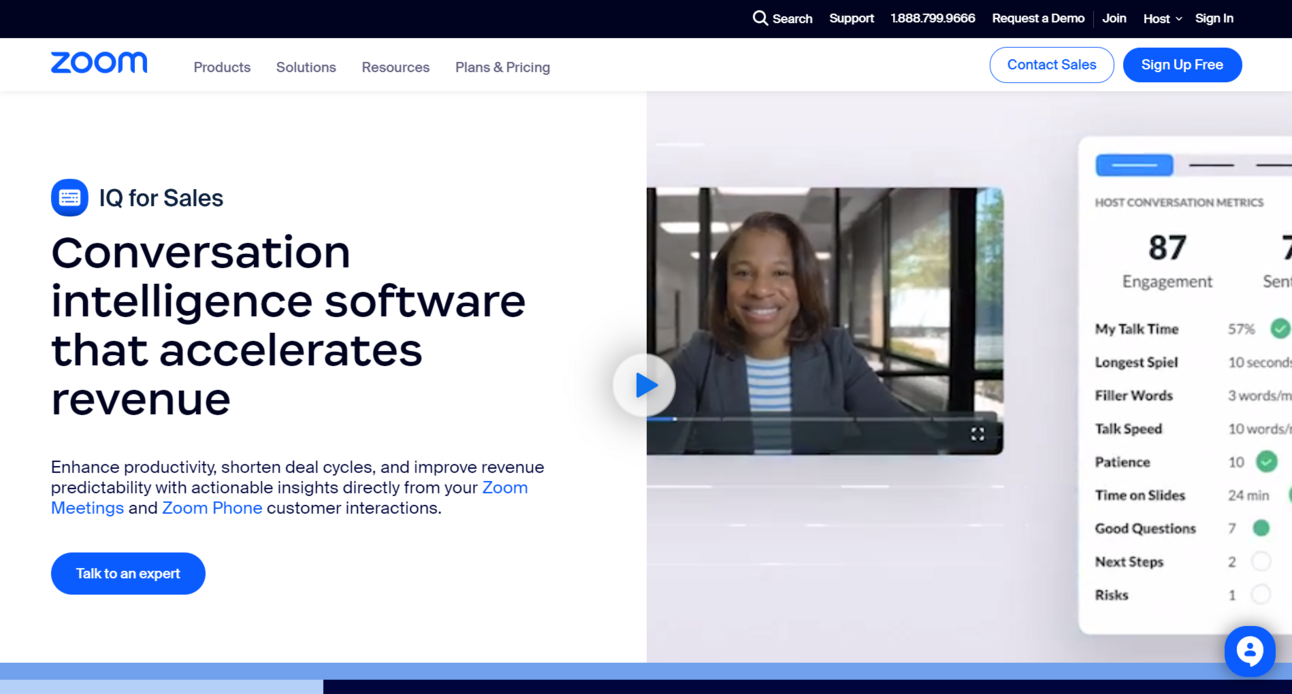Click the Contact Sales button
Image resolution: width=1292 pixels, height=694 pixels.
[1051, 65]
